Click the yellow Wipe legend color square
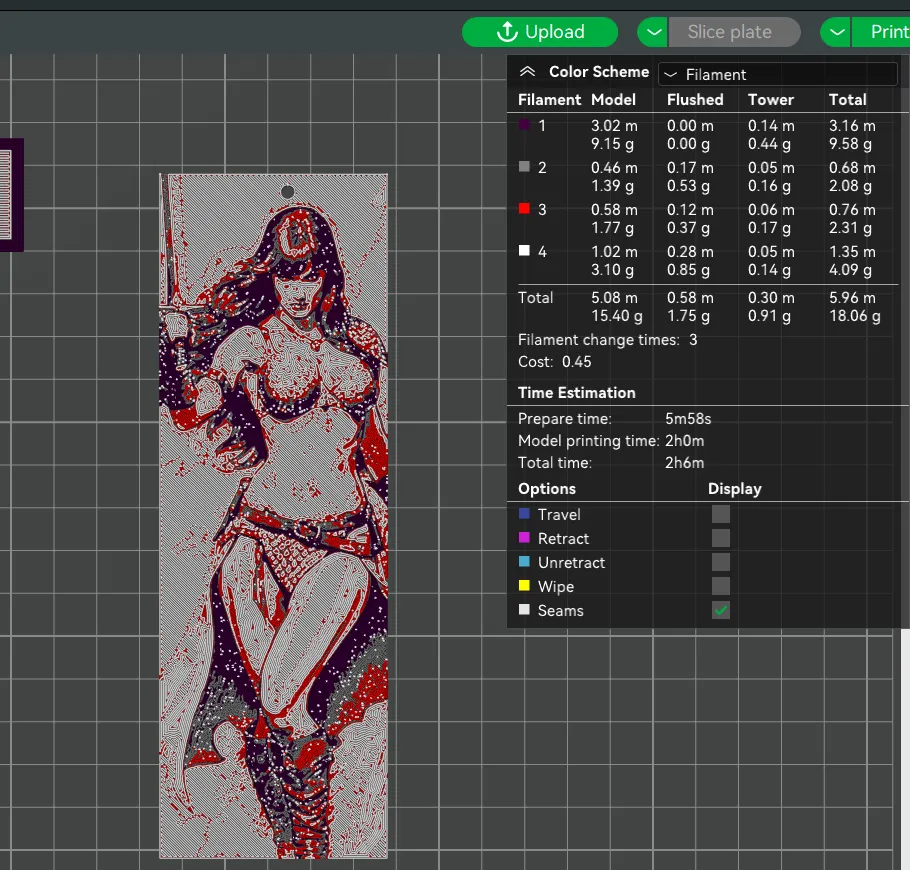Viewport: 910px width, 870px height. click(524, 585)
